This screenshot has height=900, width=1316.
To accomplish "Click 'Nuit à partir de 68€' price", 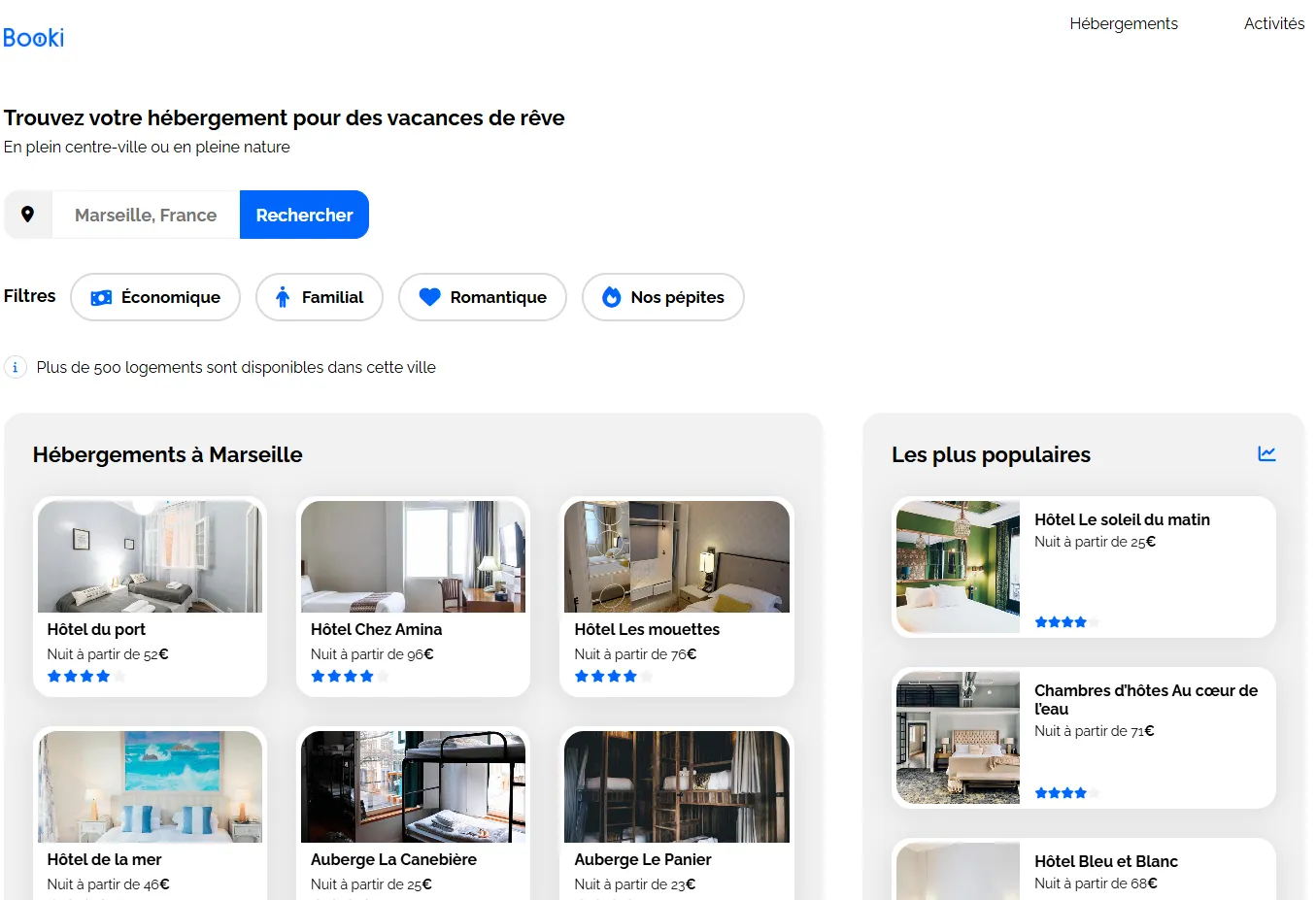I will [1096, 883].
